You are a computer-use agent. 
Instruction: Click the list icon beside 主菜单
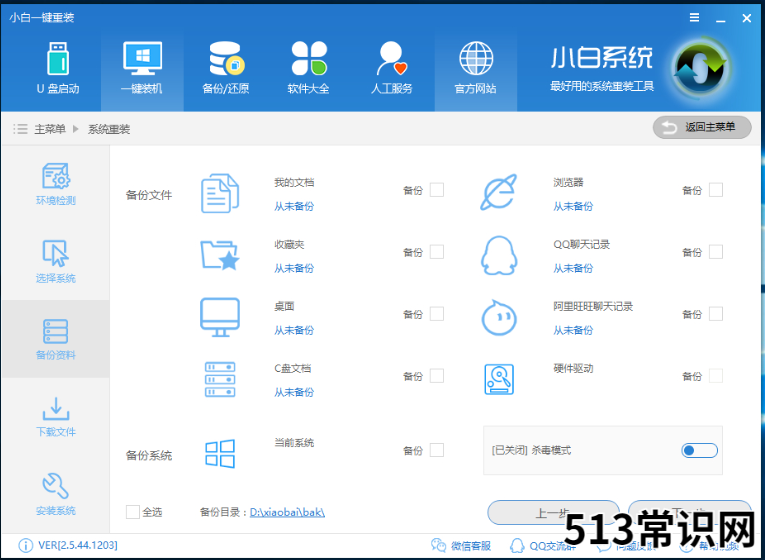pos(20,129)
